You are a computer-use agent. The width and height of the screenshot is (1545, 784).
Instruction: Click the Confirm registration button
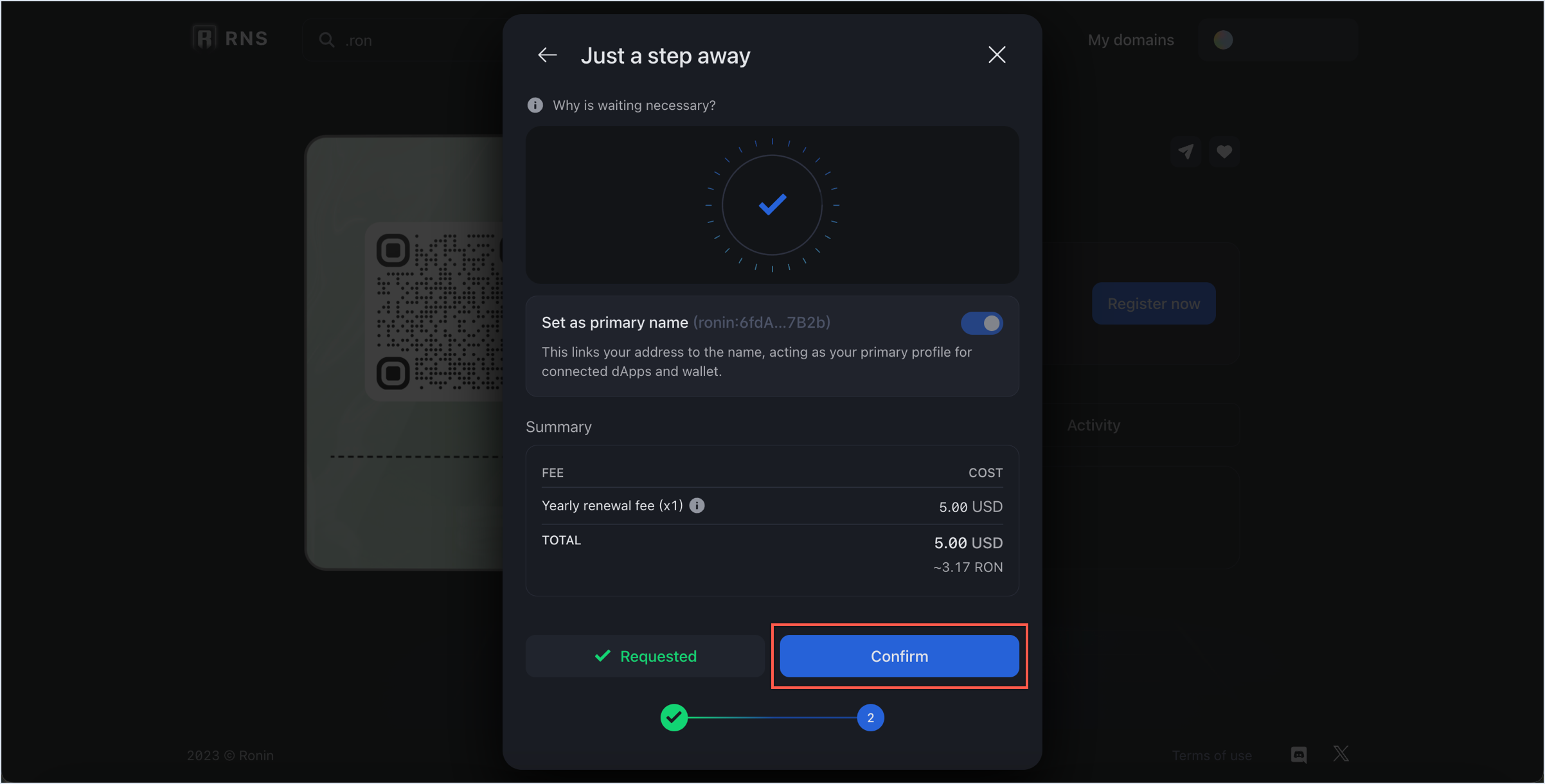[898, 656]
